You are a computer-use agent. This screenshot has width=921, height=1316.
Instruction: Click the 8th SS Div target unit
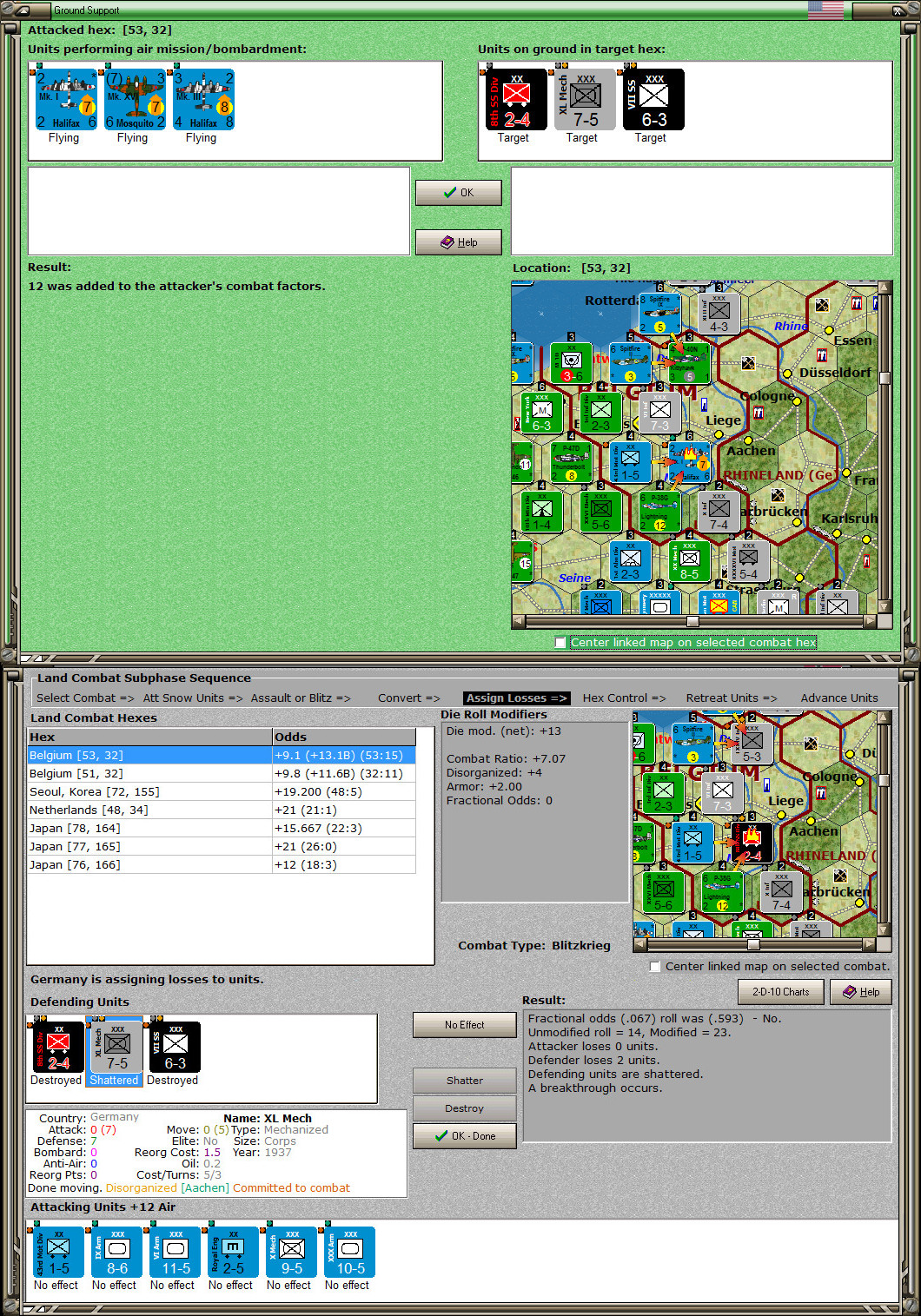pos(516,100)
